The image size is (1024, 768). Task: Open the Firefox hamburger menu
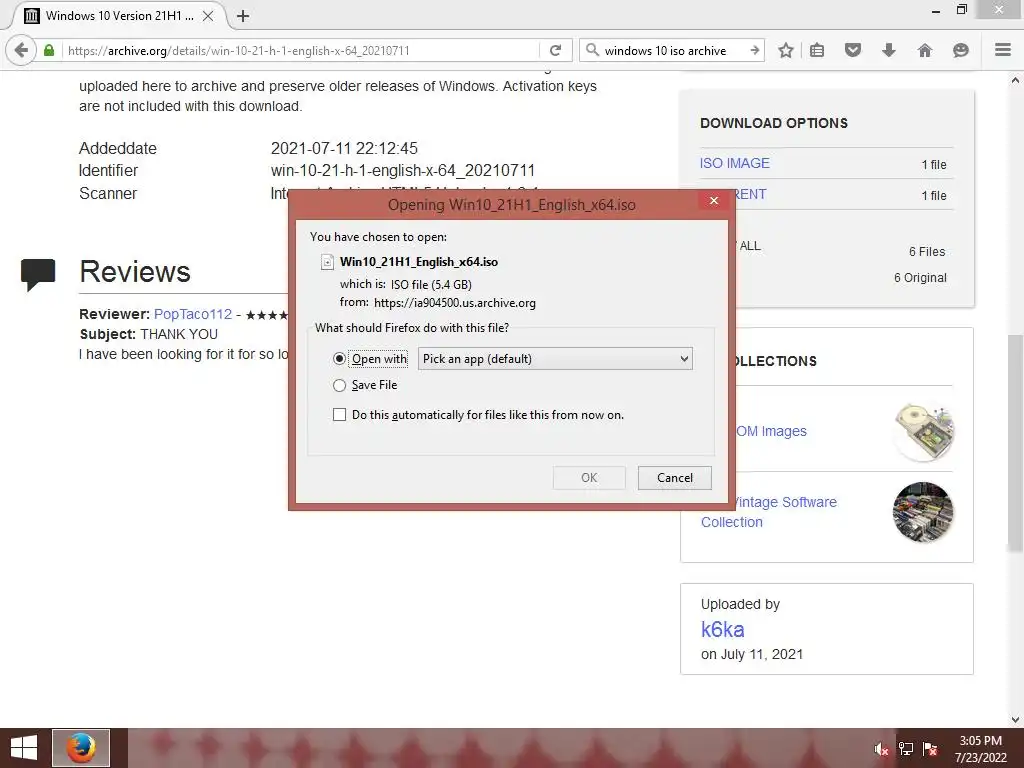click(1003, 50)
